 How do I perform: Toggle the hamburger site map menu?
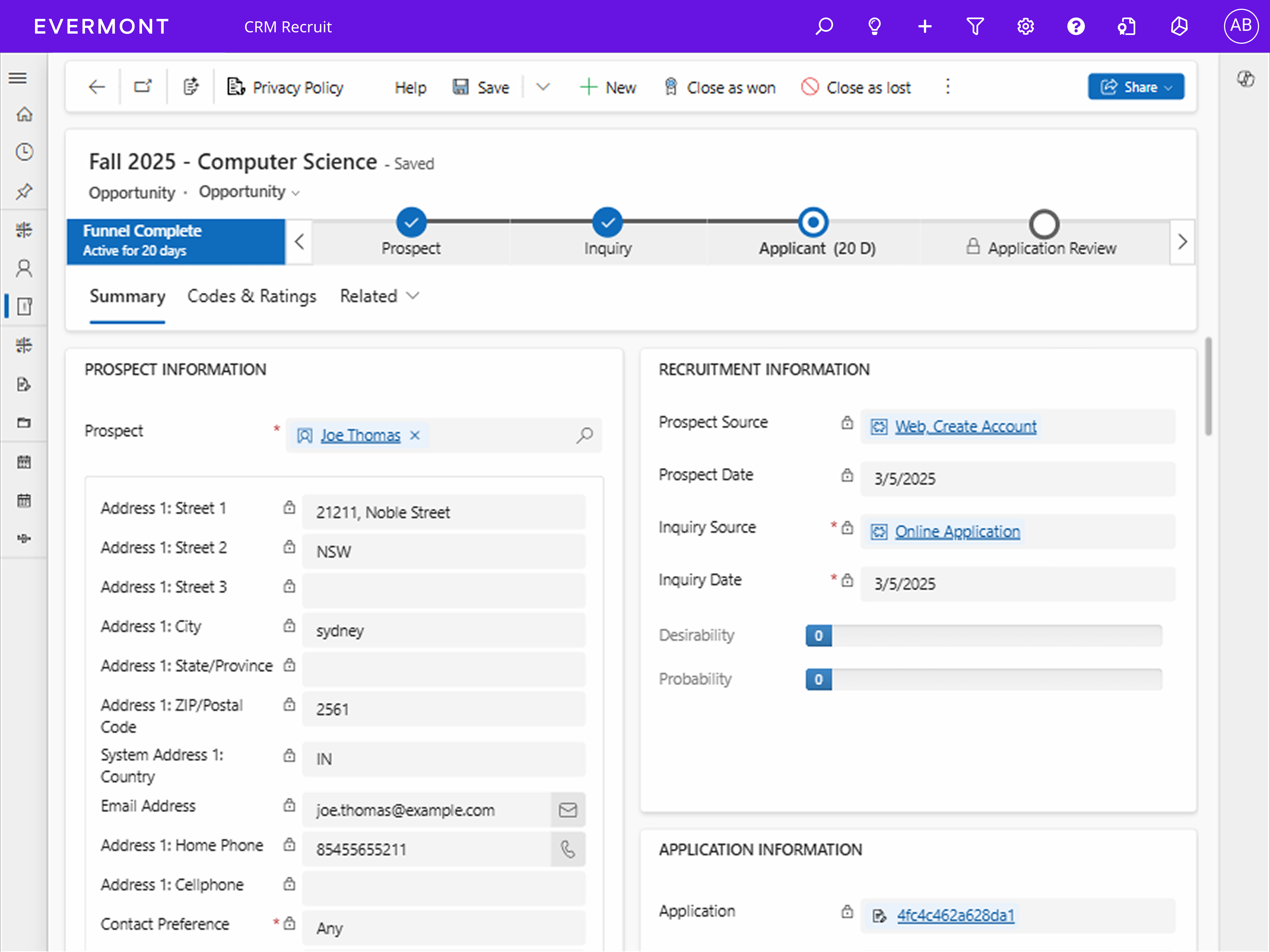pyautogui.click(x=18, y=77)
